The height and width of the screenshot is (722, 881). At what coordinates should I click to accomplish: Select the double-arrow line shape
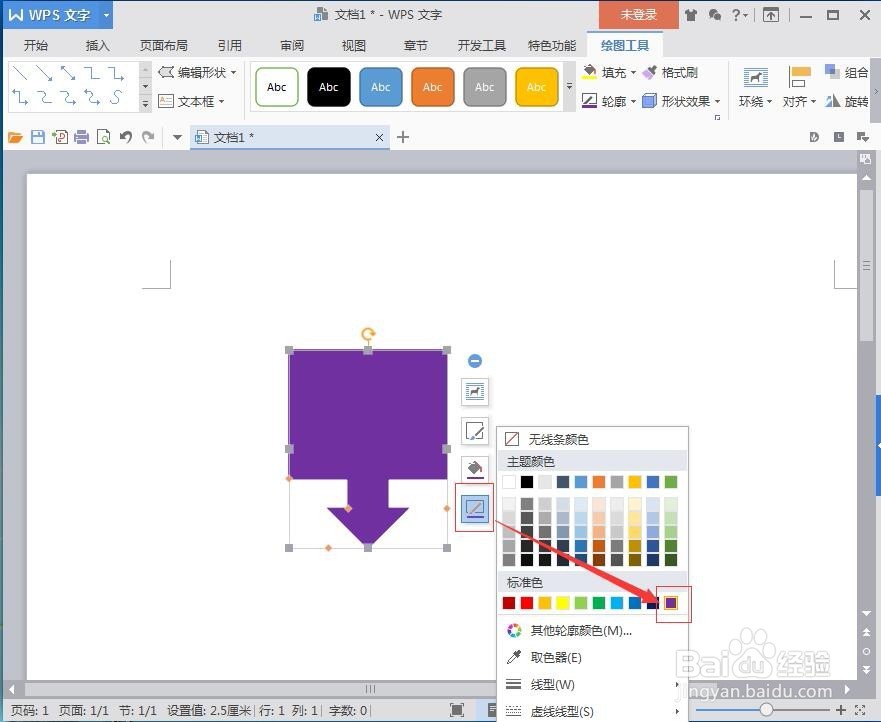coord(68,72)
